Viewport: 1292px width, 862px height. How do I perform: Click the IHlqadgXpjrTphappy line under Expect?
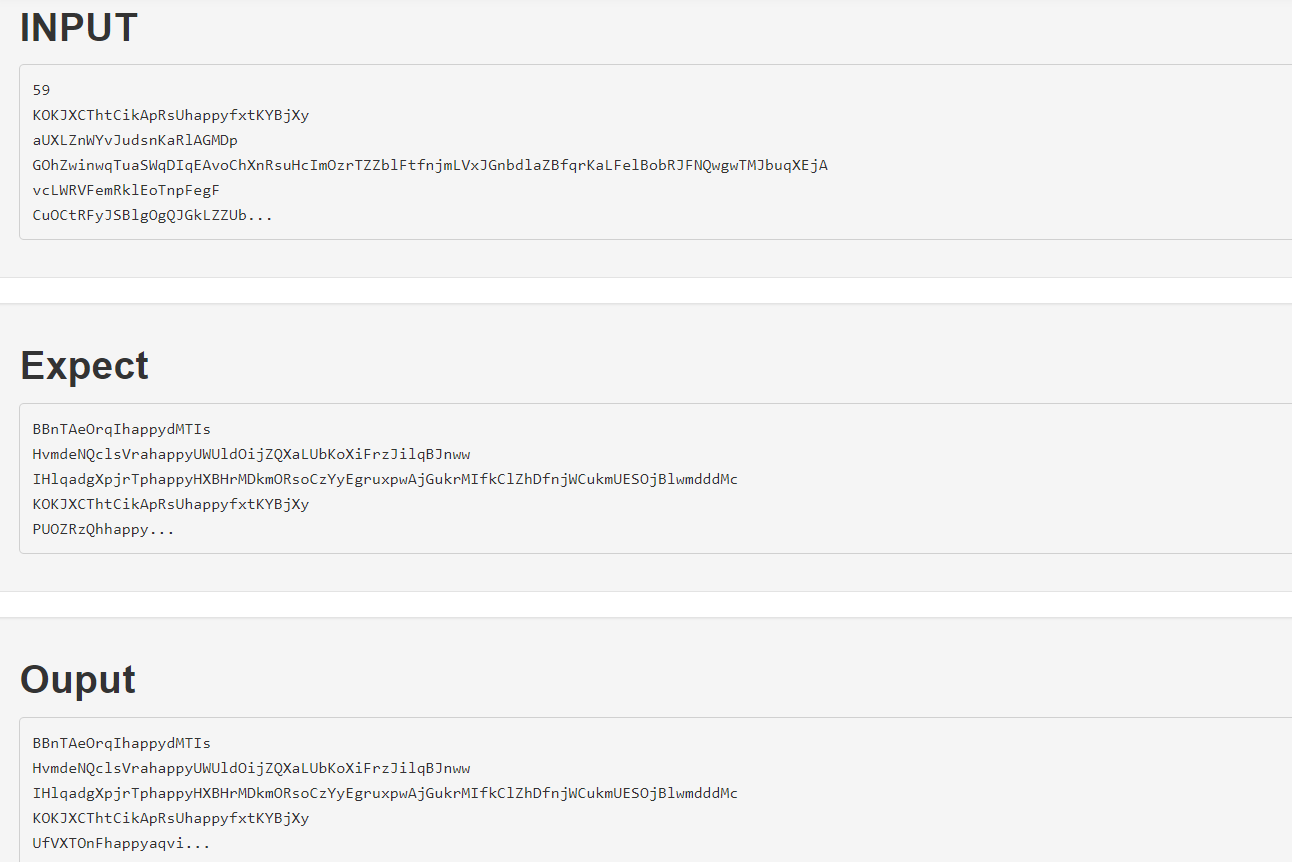pyautogui.click(x=385, y=480)
